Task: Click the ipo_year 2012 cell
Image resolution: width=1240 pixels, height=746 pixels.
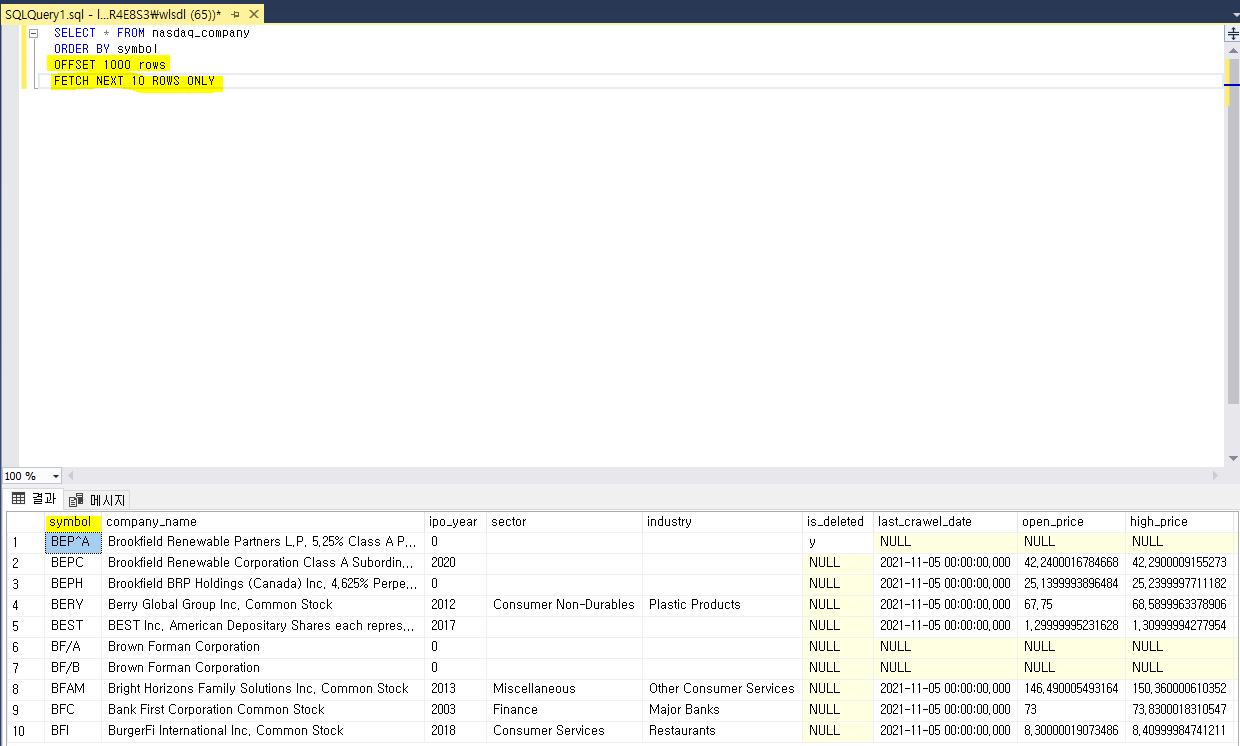Action: coord(456,605)
